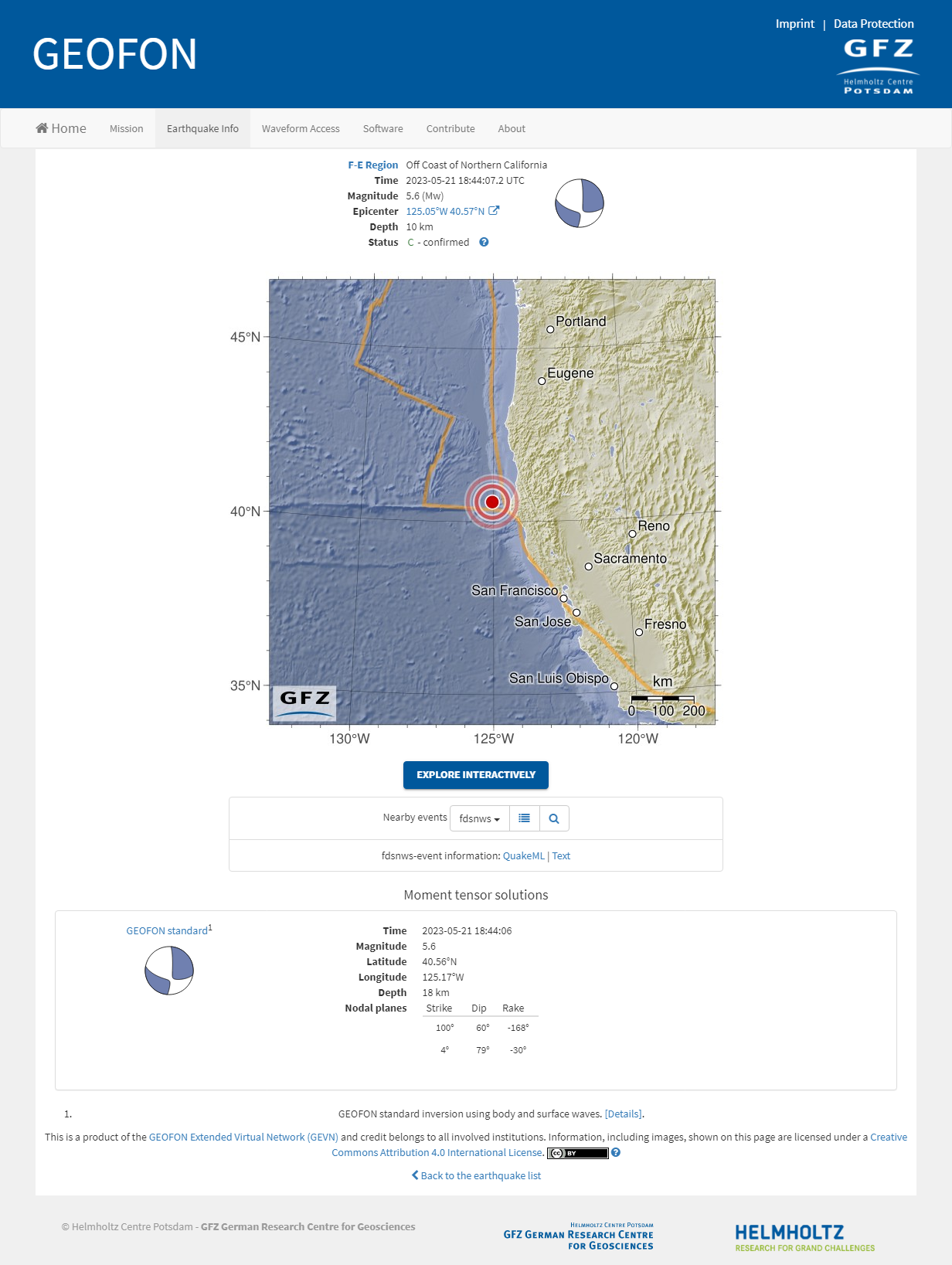
Task: Click the red epicenter marker on the map
Action: (492, 502)
